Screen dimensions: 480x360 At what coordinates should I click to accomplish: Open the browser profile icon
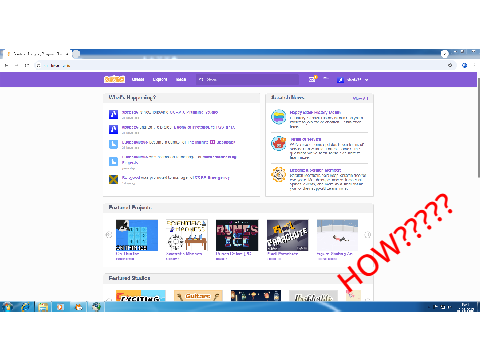tap(464, 65)
